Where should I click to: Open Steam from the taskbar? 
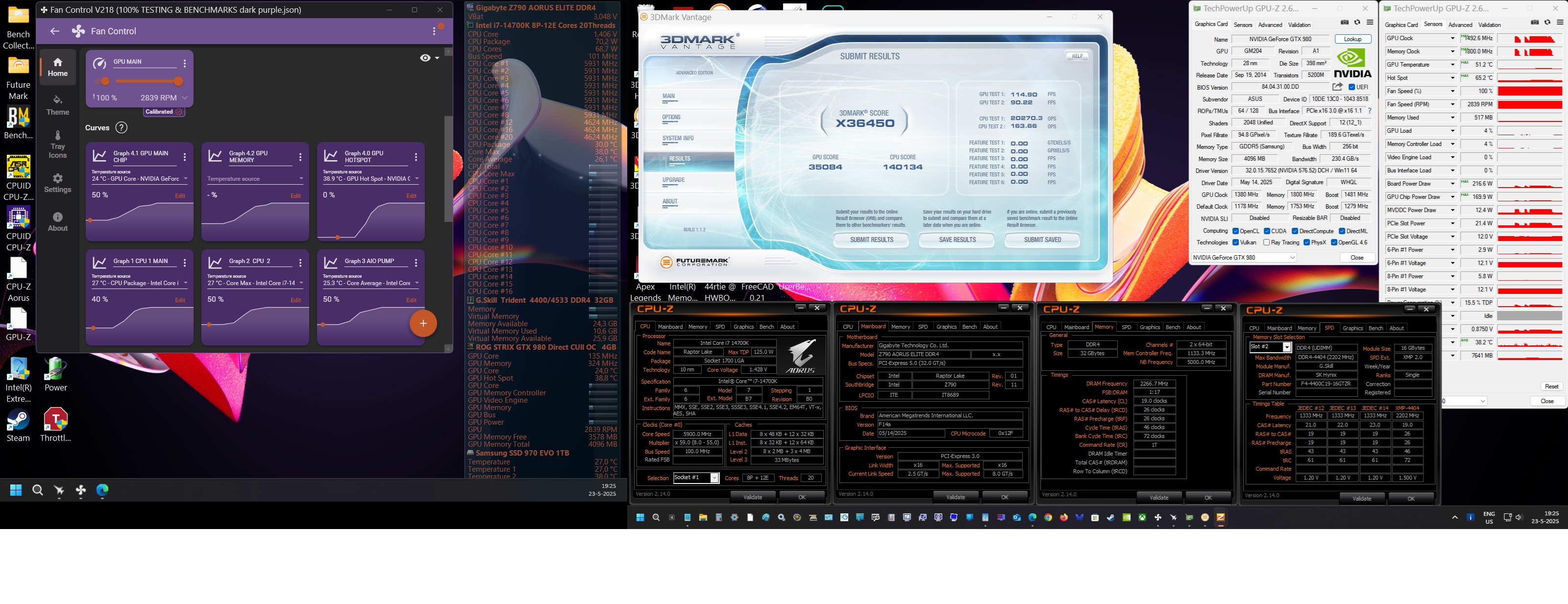[1111, 518]
